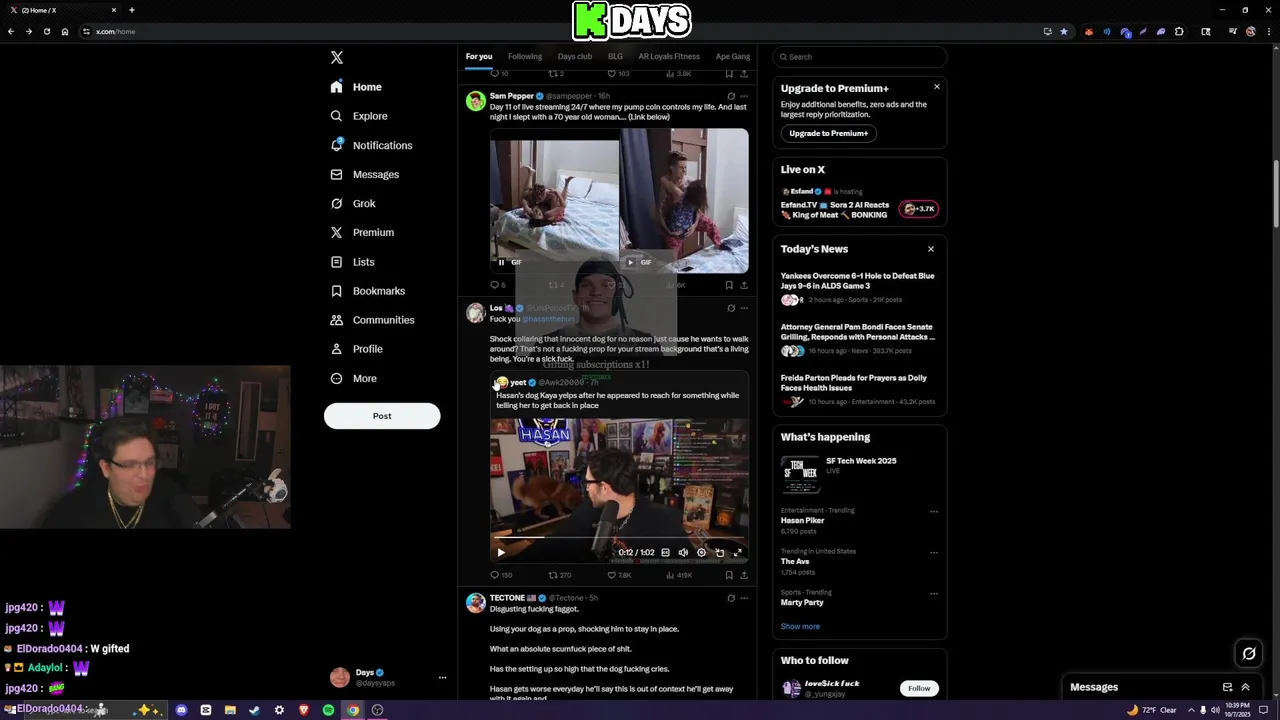
Task: Share the Los post
Action: pyautogui.click(x=743, y=575)
